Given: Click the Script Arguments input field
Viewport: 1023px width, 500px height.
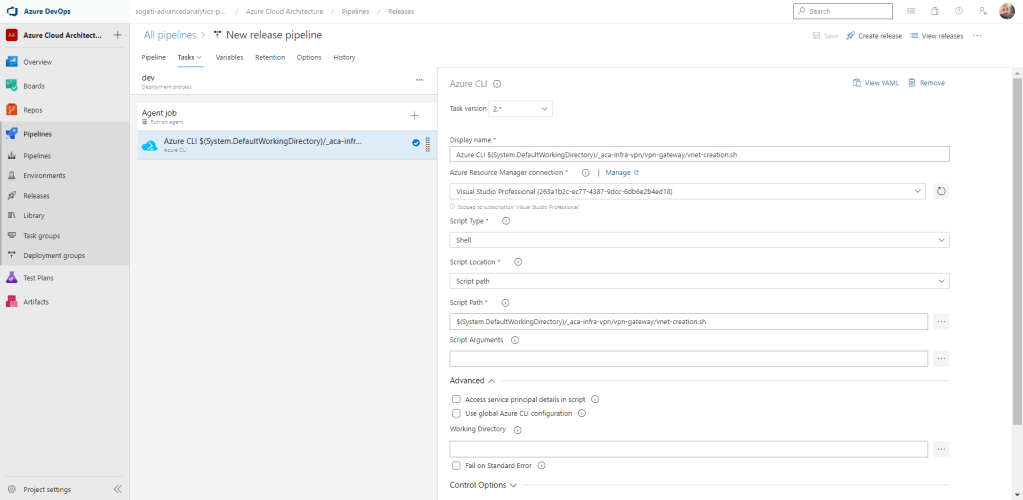Looking at the screenshot, I should (x=689, y=358).
